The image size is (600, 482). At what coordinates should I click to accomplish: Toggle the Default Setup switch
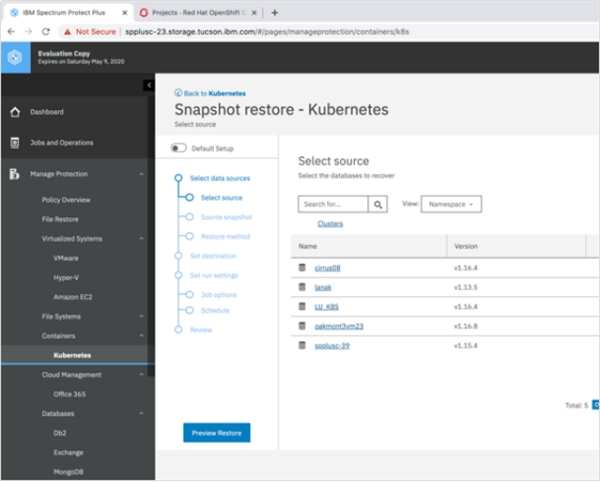(x=179, y=147)
